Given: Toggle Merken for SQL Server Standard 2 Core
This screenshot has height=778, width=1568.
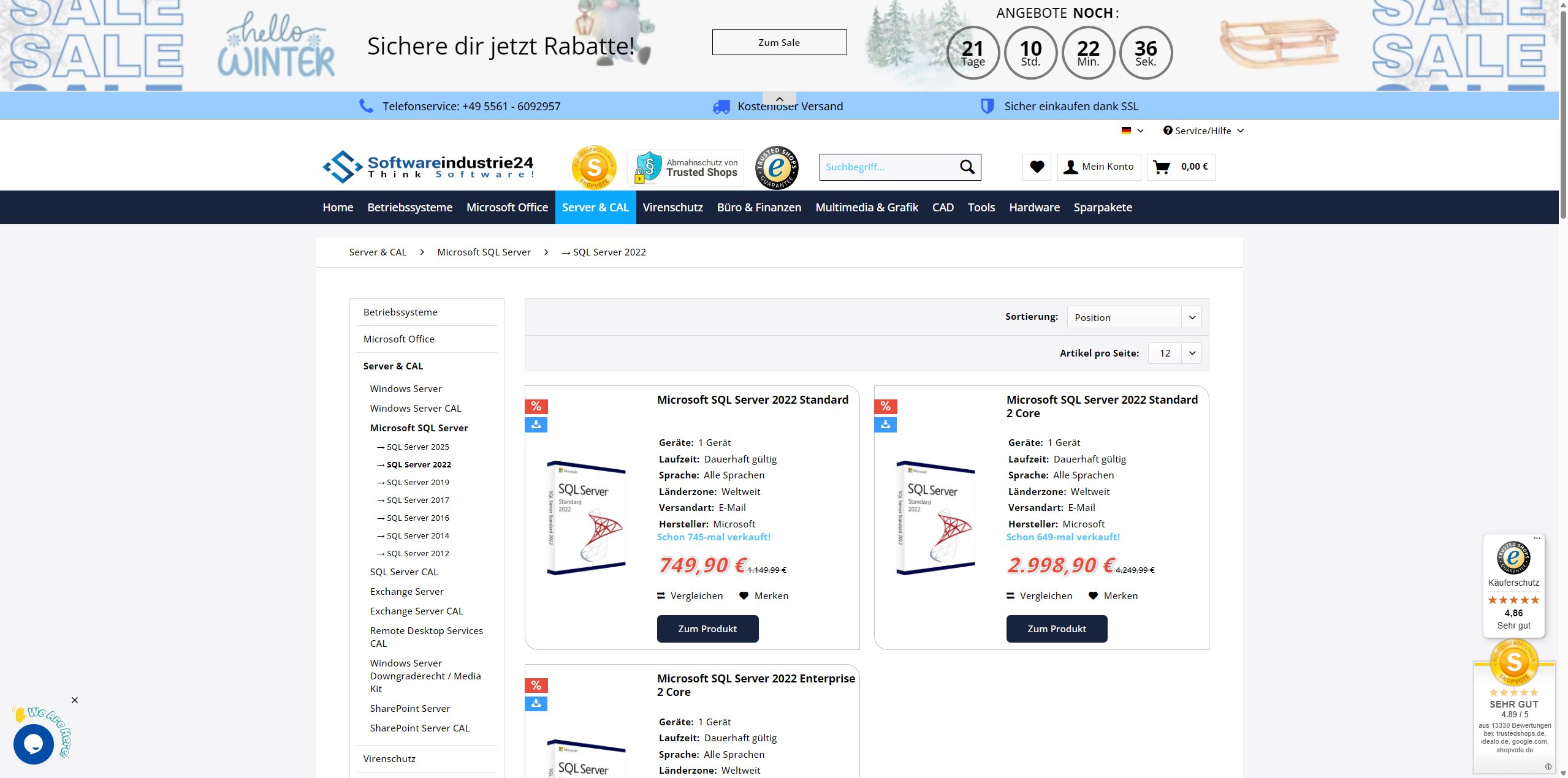Looking at the screenshot, I should click(1113, 595).
